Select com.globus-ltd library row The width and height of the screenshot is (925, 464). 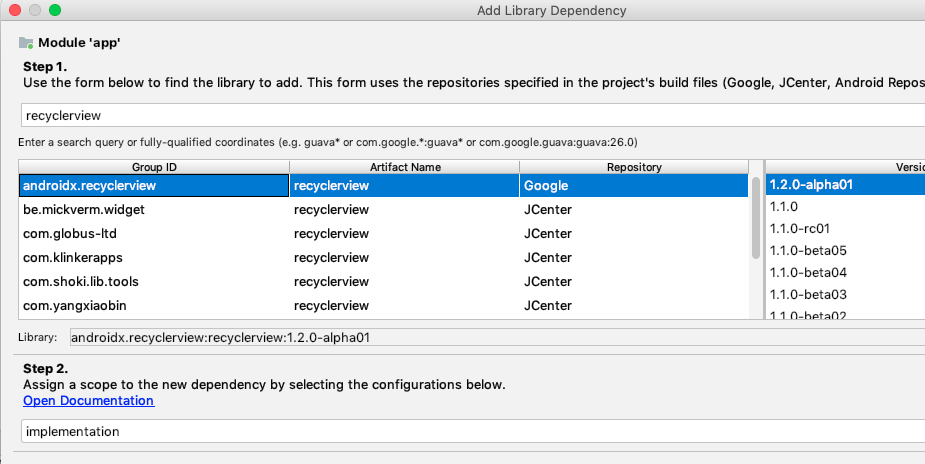coord(383,233)
